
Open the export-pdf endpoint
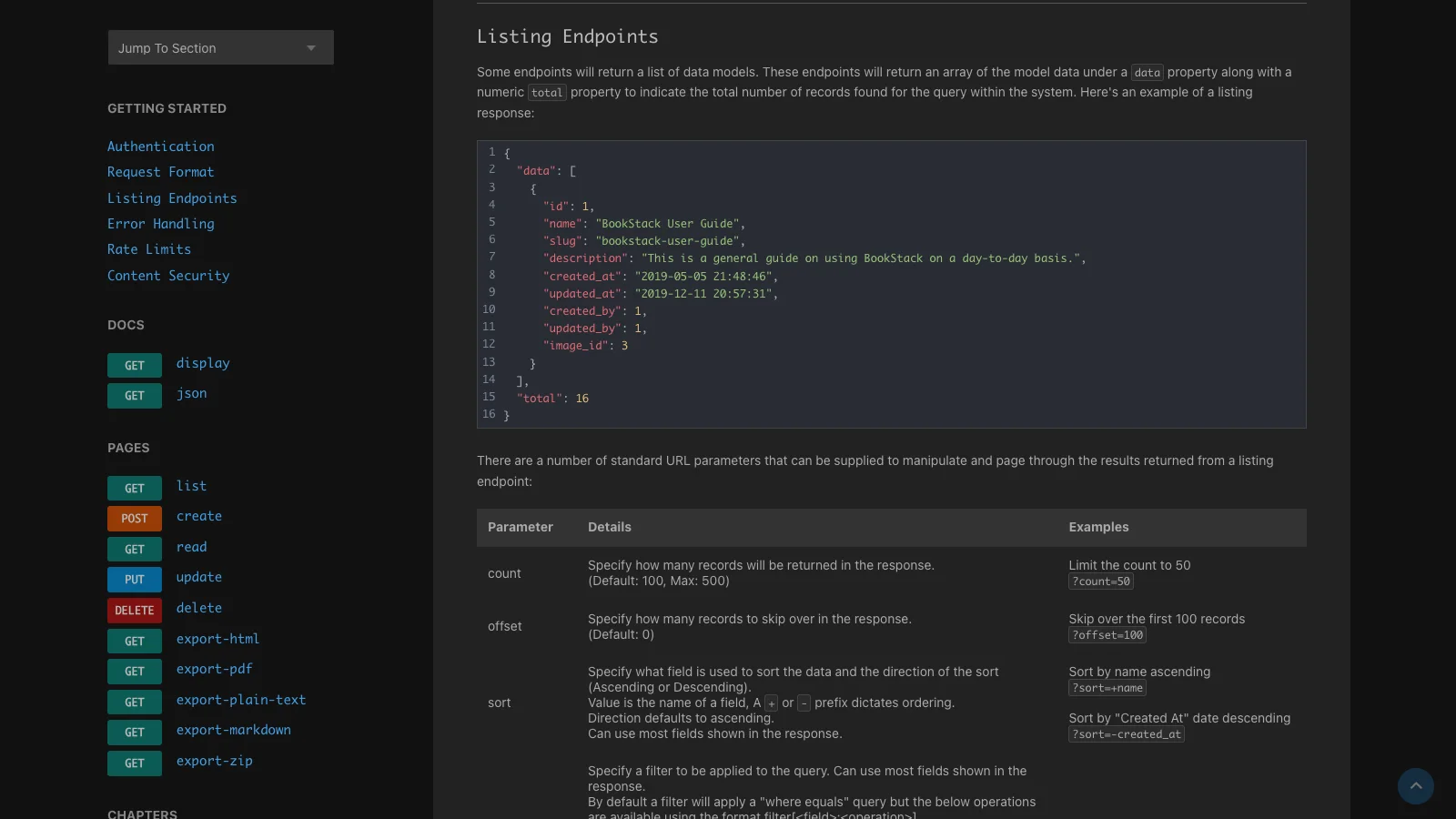tap(215, 669)
